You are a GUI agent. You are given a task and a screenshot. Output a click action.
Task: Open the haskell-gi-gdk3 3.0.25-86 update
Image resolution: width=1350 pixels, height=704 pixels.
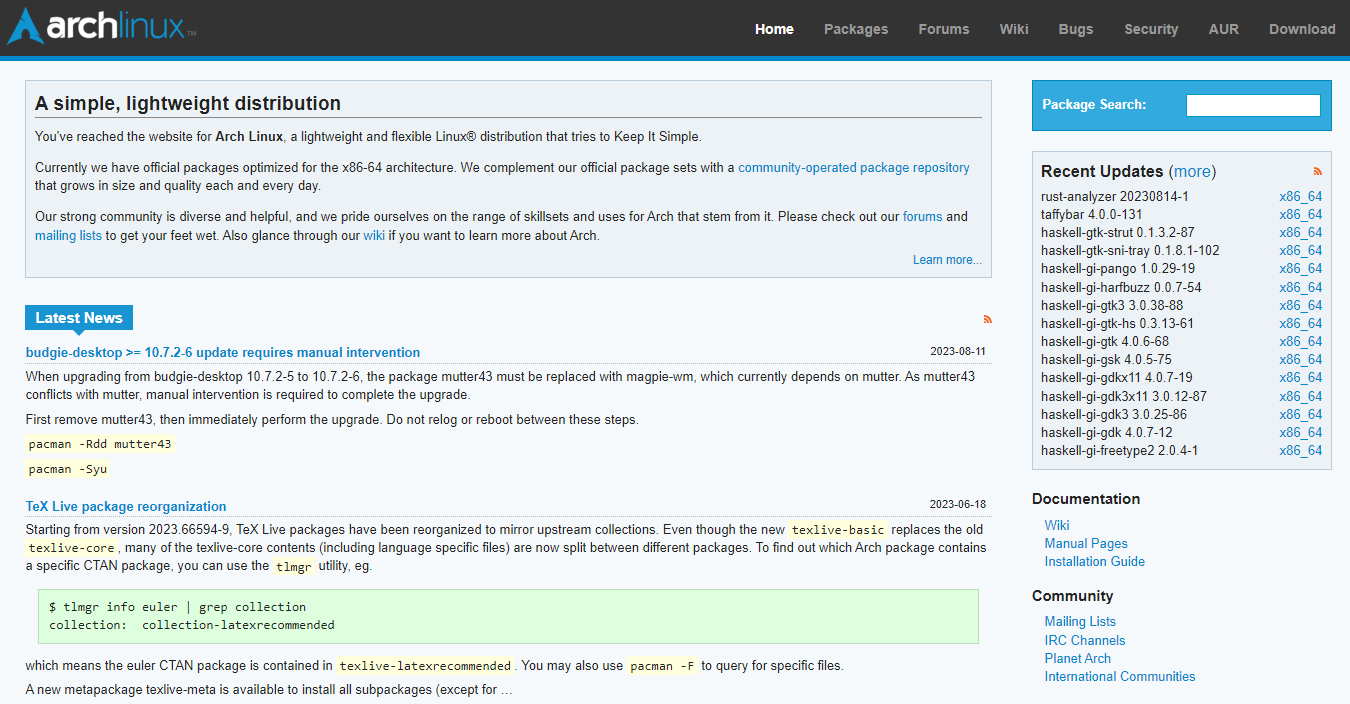1114,415
